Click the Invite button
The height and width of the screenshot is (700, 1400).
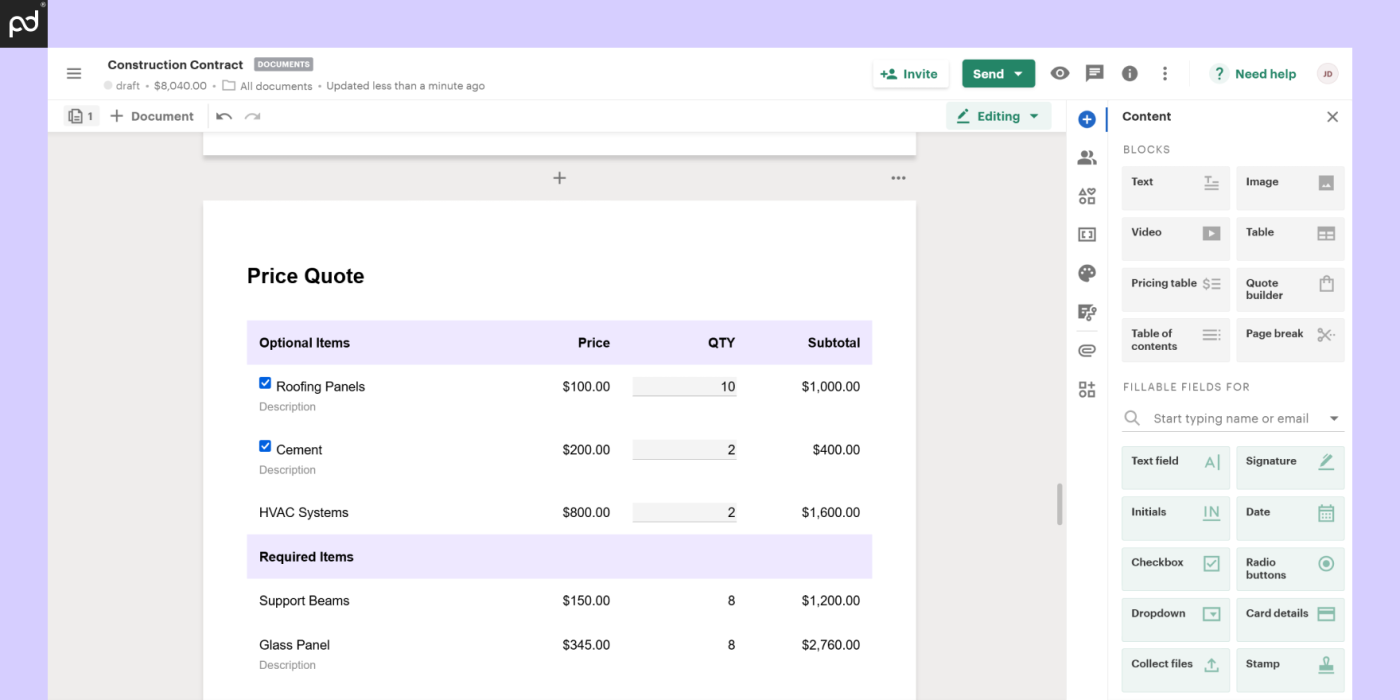point(910,73)
